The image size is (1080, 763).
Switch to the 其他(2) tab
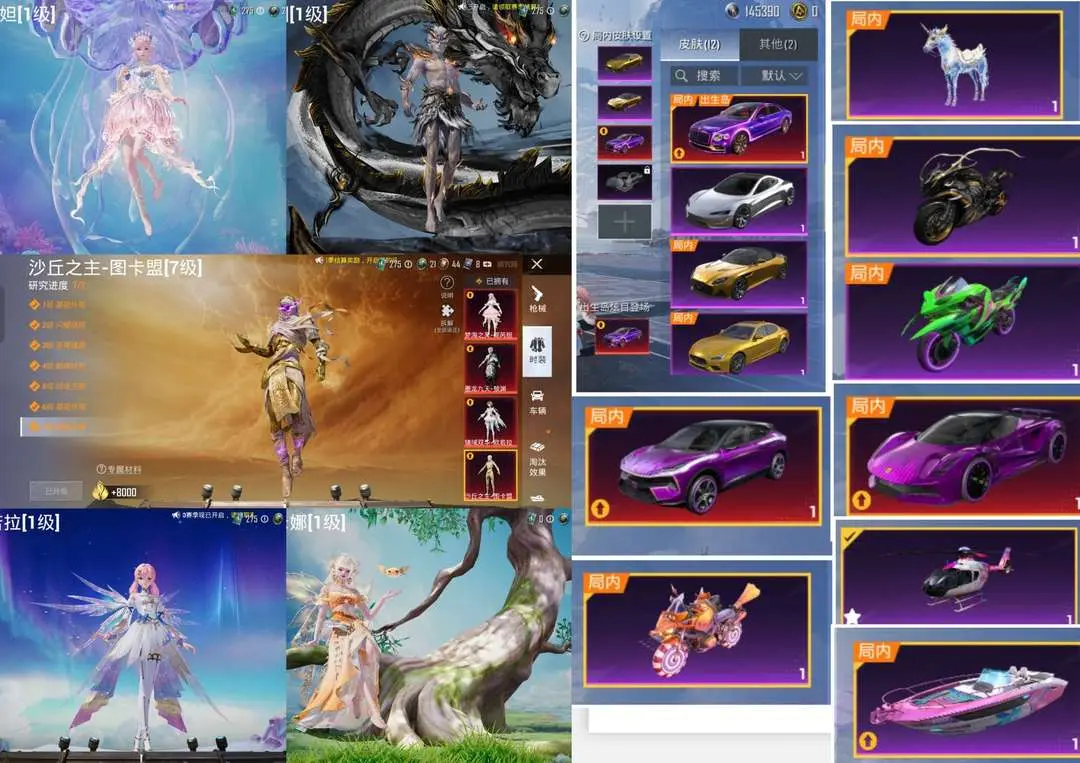click(x=778, y=45)
